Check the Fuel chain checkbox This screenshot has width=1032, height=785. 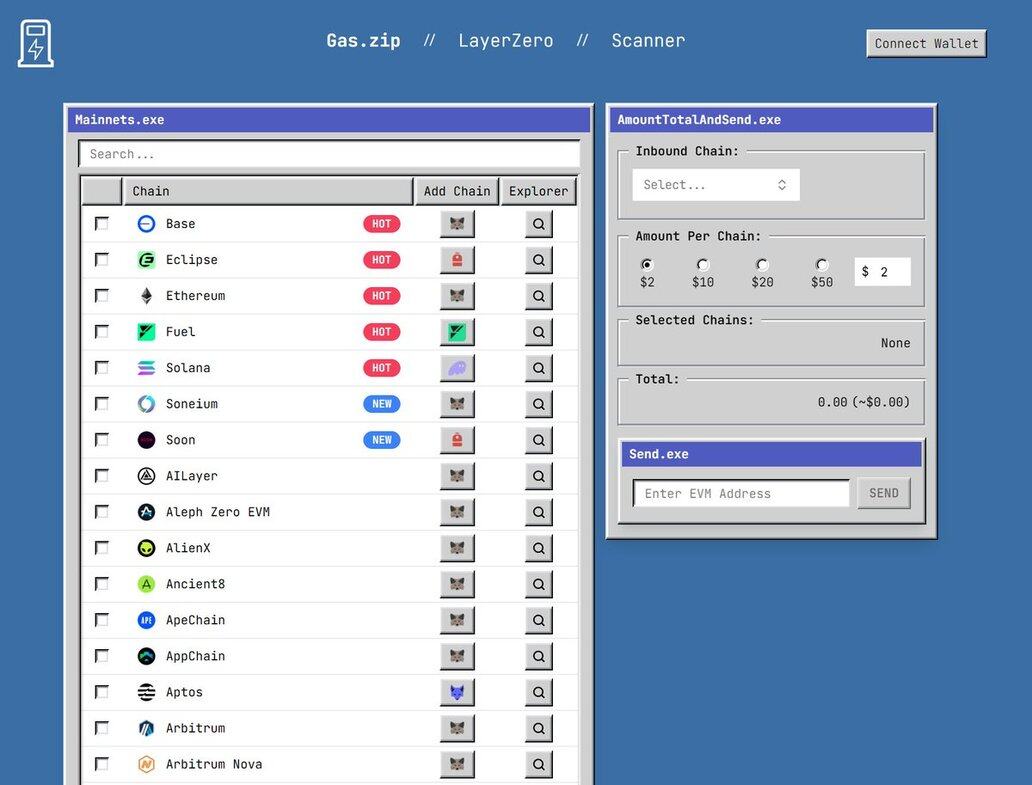tap(101, 332)
